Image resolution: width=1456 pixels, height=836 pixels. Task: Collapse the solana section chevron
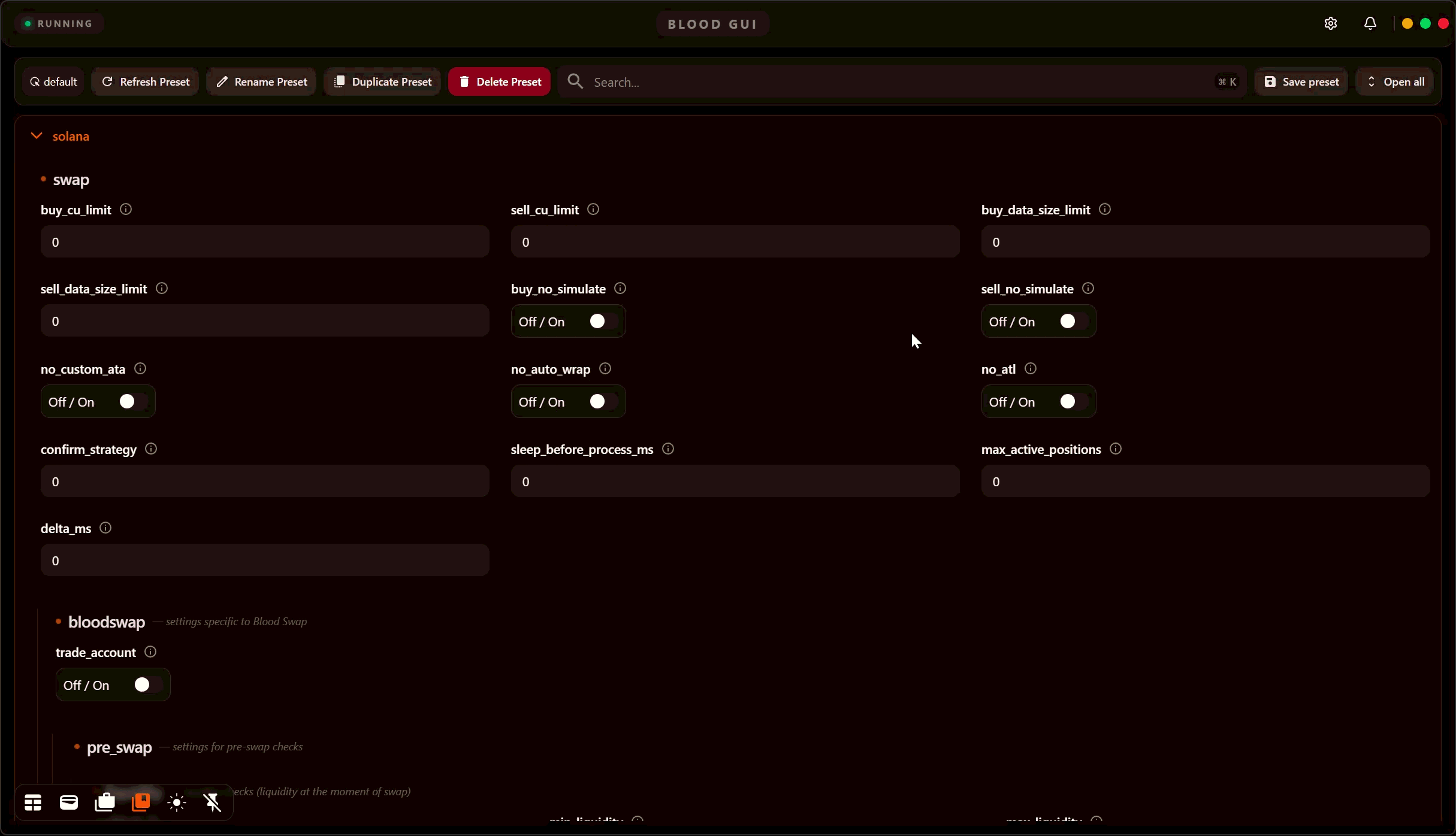37,136
